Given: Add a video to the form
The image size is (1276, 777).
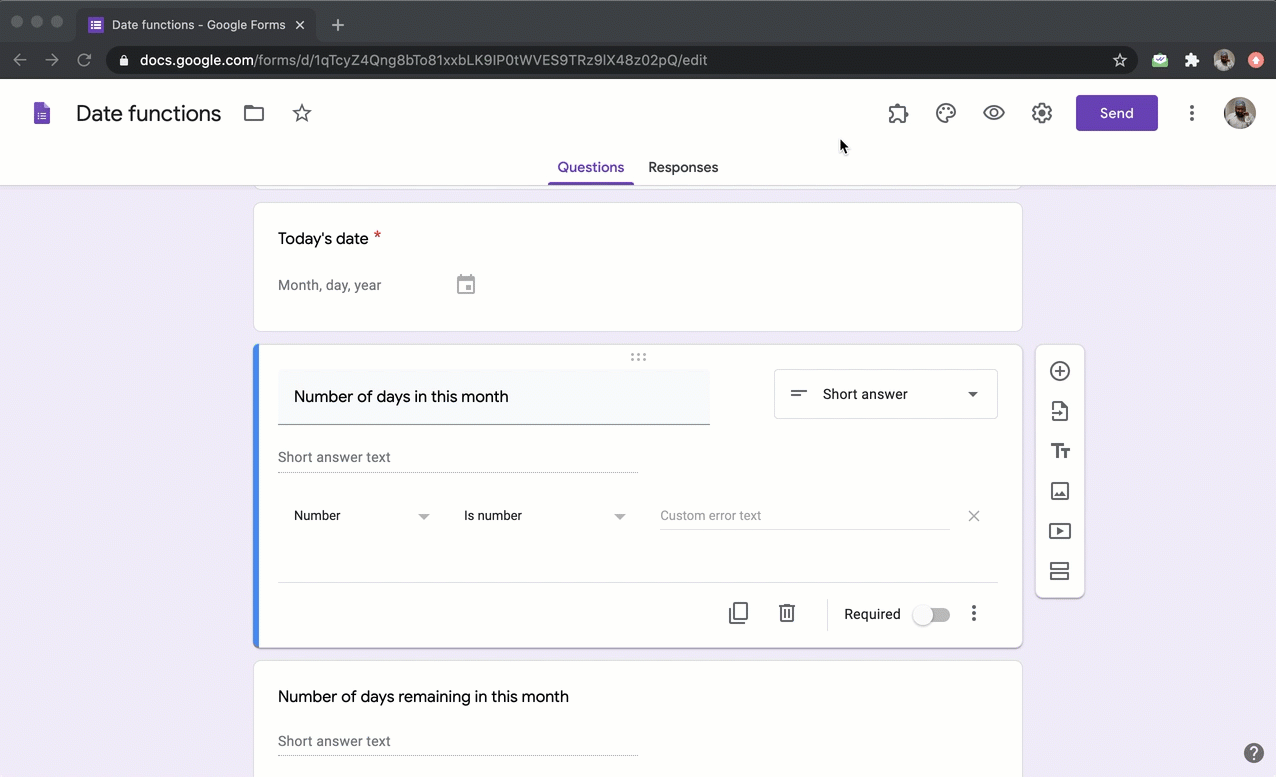Looking at the screenshot, I should click(x=1059, y=530).
